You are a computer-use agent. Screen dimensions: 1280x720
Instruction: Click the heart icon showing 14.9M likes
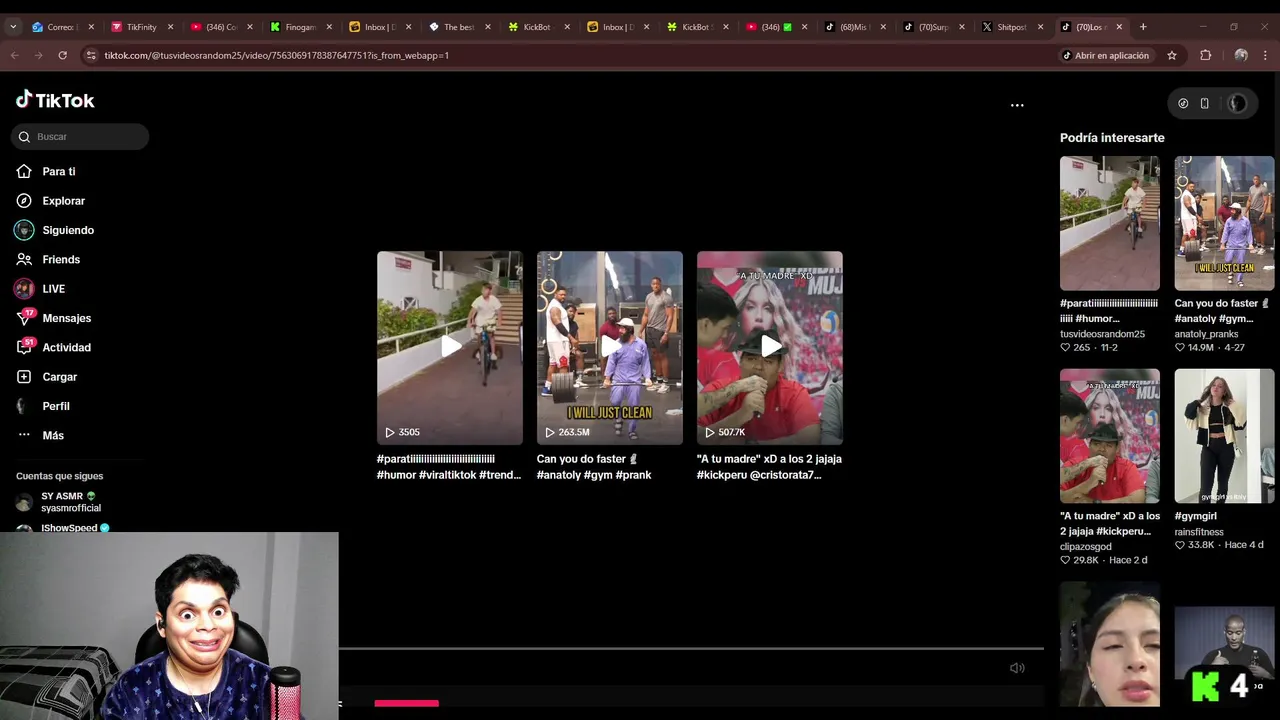click(x=1180, y=348)
